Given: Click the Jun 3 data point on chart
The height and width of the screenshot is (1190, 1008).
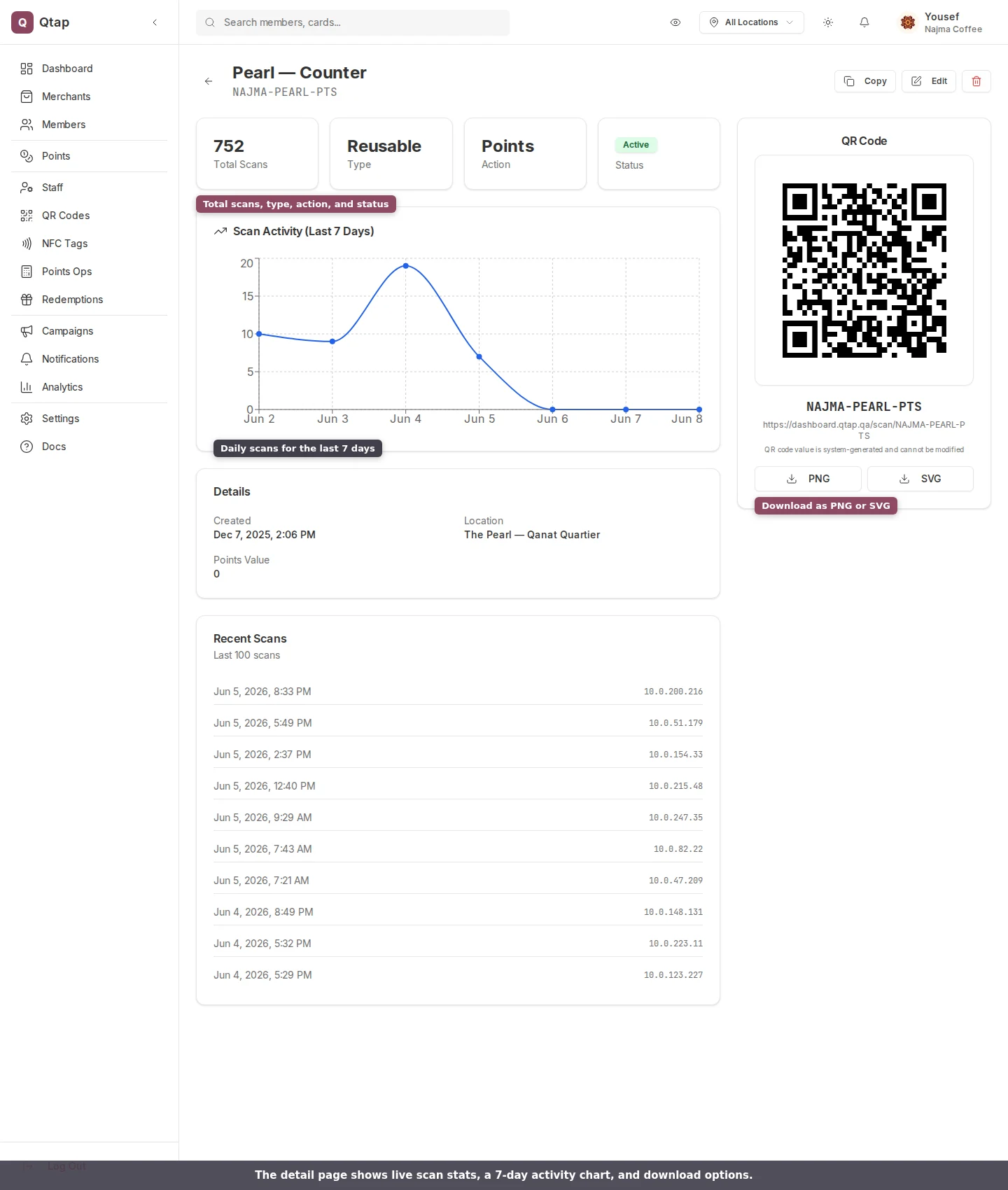Looking at the screenshot, I should [332, 342].
